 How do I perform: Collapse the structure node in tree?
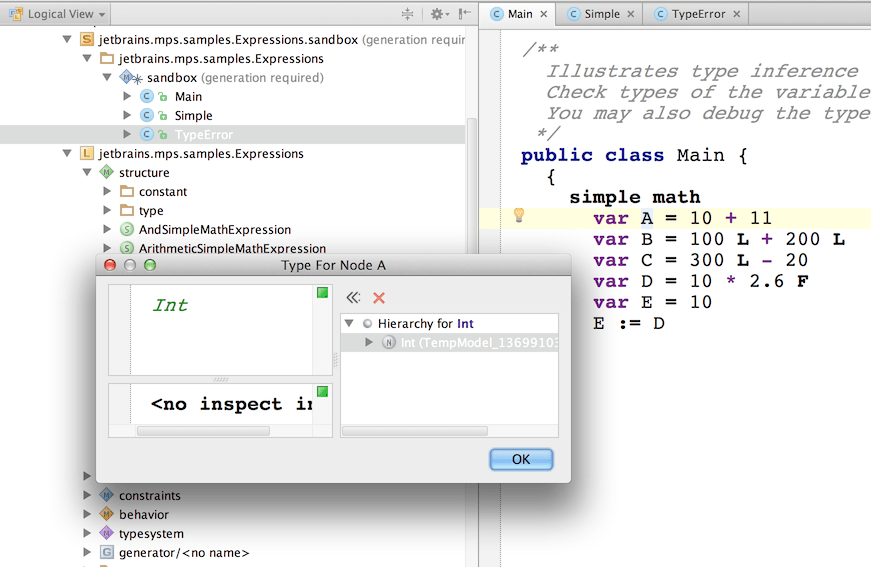[x=87, y=173]
